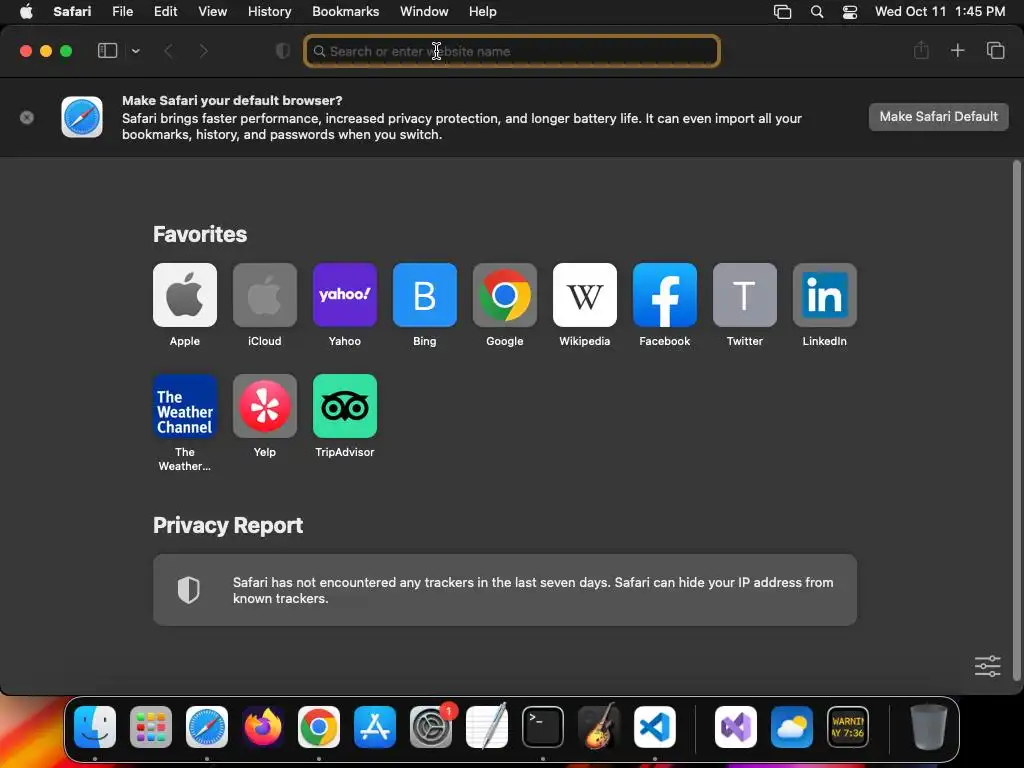Open Visual Studio from the Dock

pos(736,727)
